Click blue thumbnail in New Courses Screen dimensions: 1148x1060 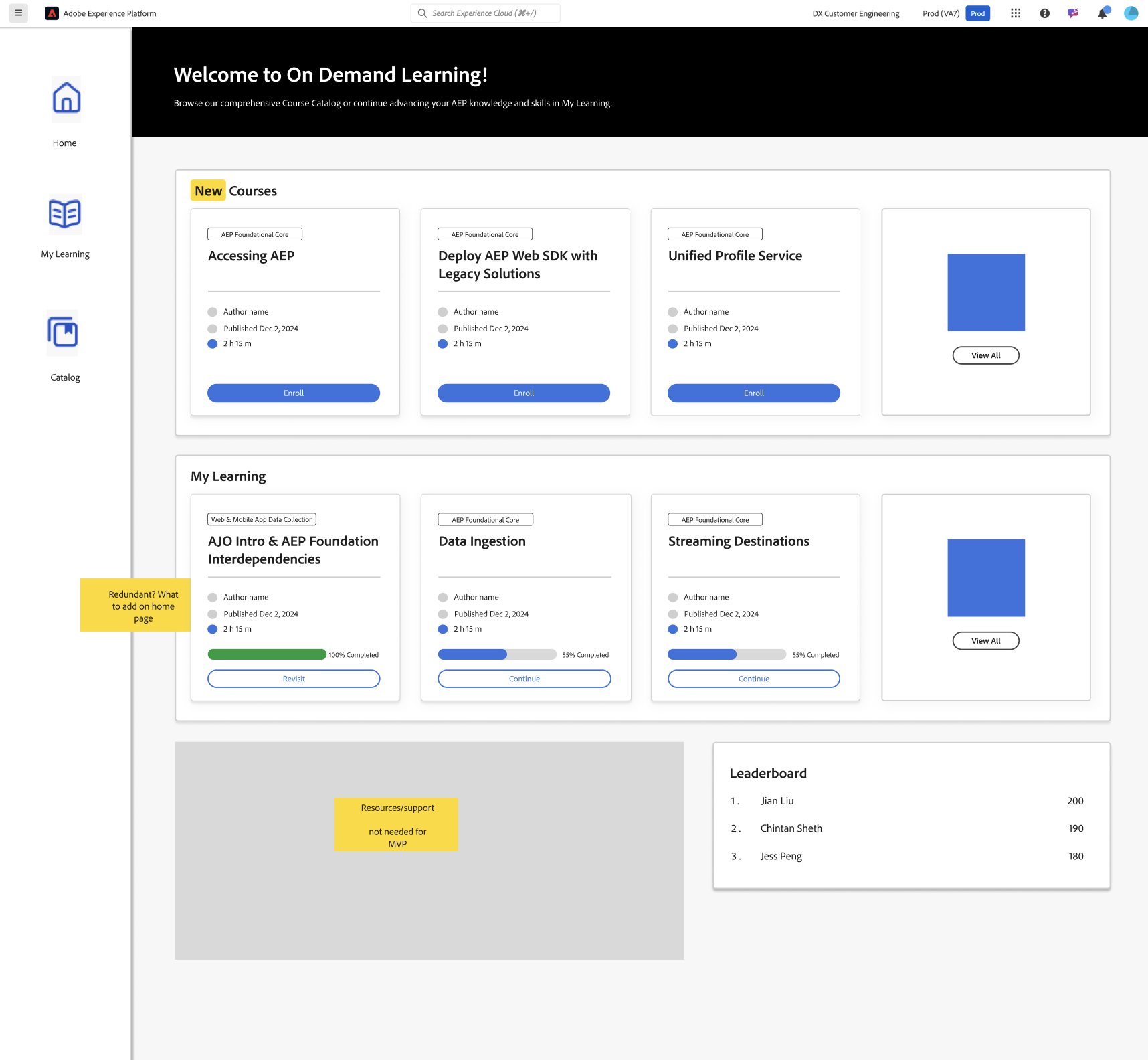tap(986, 292)
